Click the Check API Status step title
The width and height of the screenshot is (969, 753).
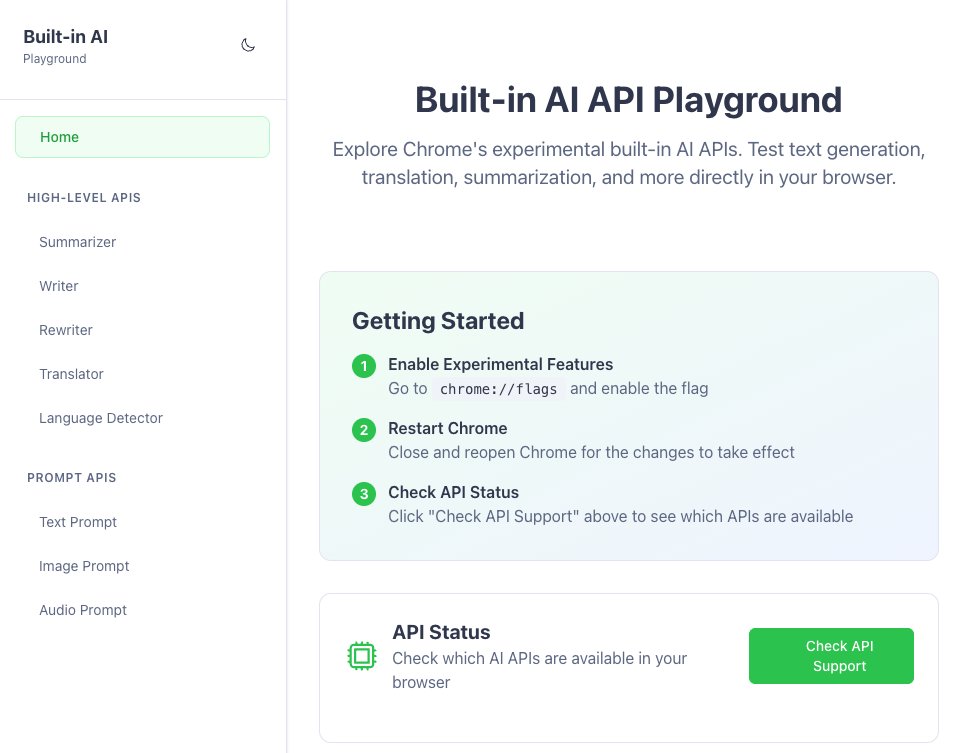pyautogui.click(x=454, y=492)
